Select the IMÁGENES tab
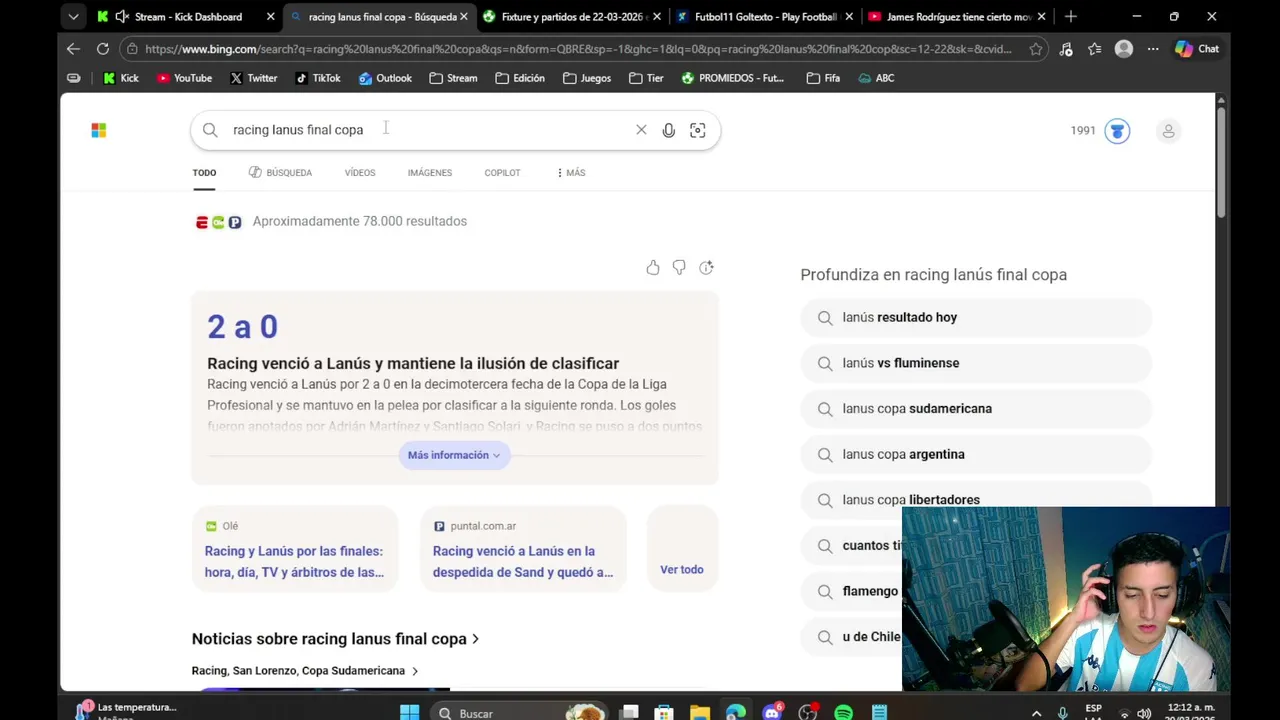This screenshot has height=720, width=1280. [430, 173]
